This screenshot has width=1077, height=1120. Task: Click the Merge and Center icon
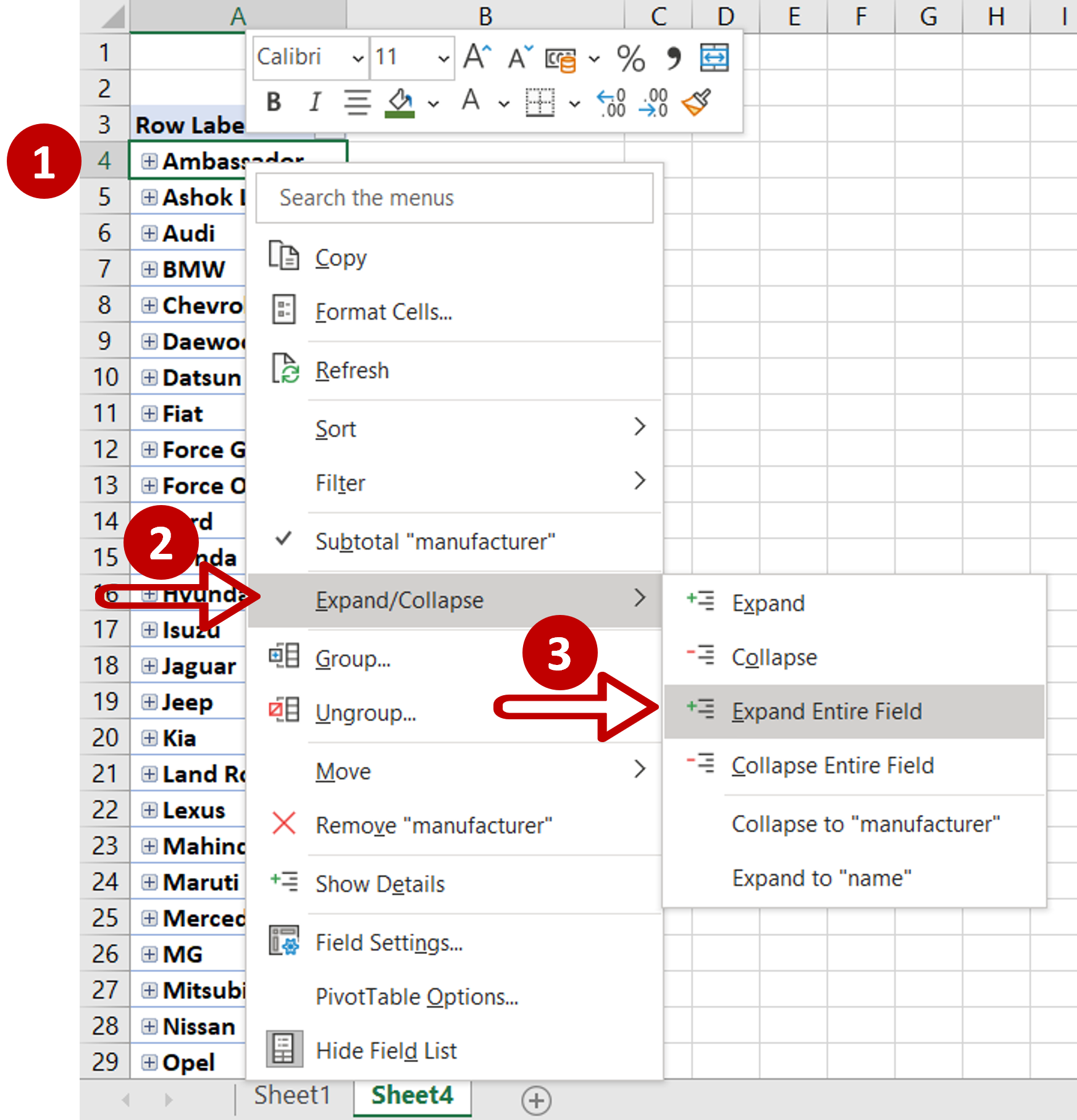[714, 58]
